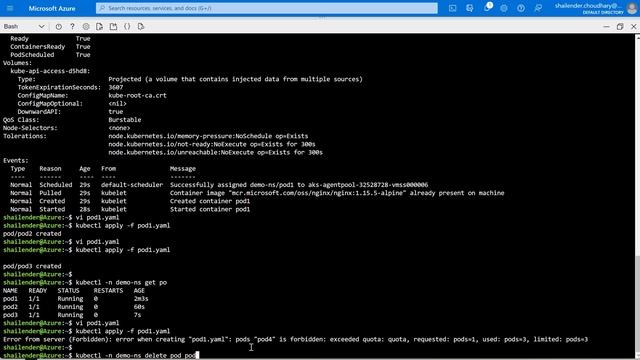This screenshot has height=360, width=640.
Task: Click 'node.kubernetes.io/unreachable:NoExecute' toleration line
Action: 216,152
